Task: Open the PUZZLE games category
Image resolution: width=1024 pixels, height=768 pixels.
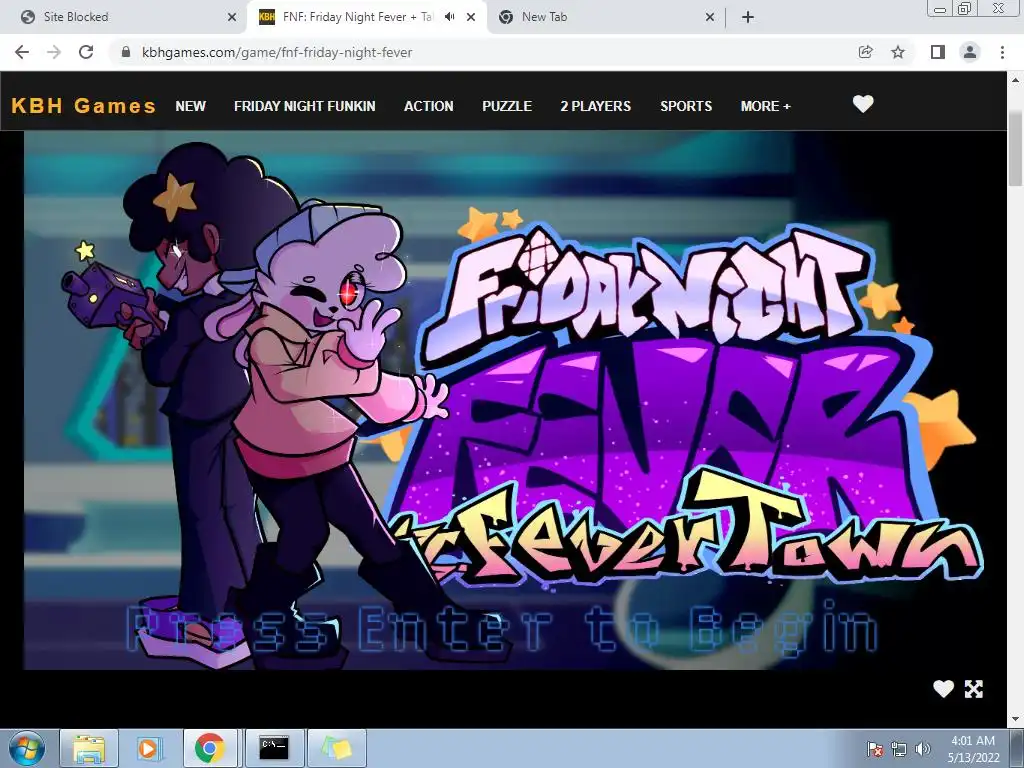Action: [x=507, y=106]
